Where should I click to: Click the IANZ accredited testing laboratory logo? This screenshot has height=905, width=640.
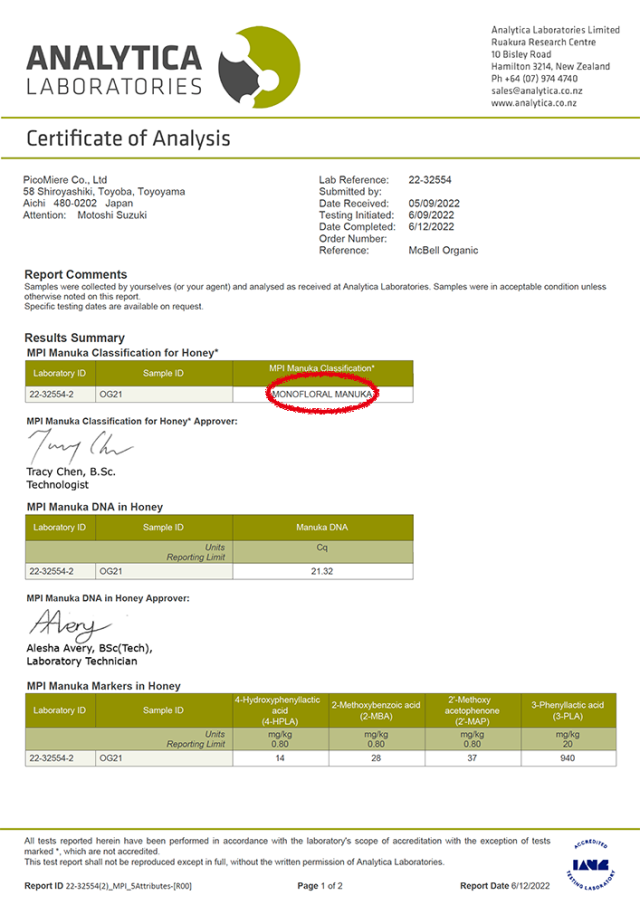tap(591, 865)
